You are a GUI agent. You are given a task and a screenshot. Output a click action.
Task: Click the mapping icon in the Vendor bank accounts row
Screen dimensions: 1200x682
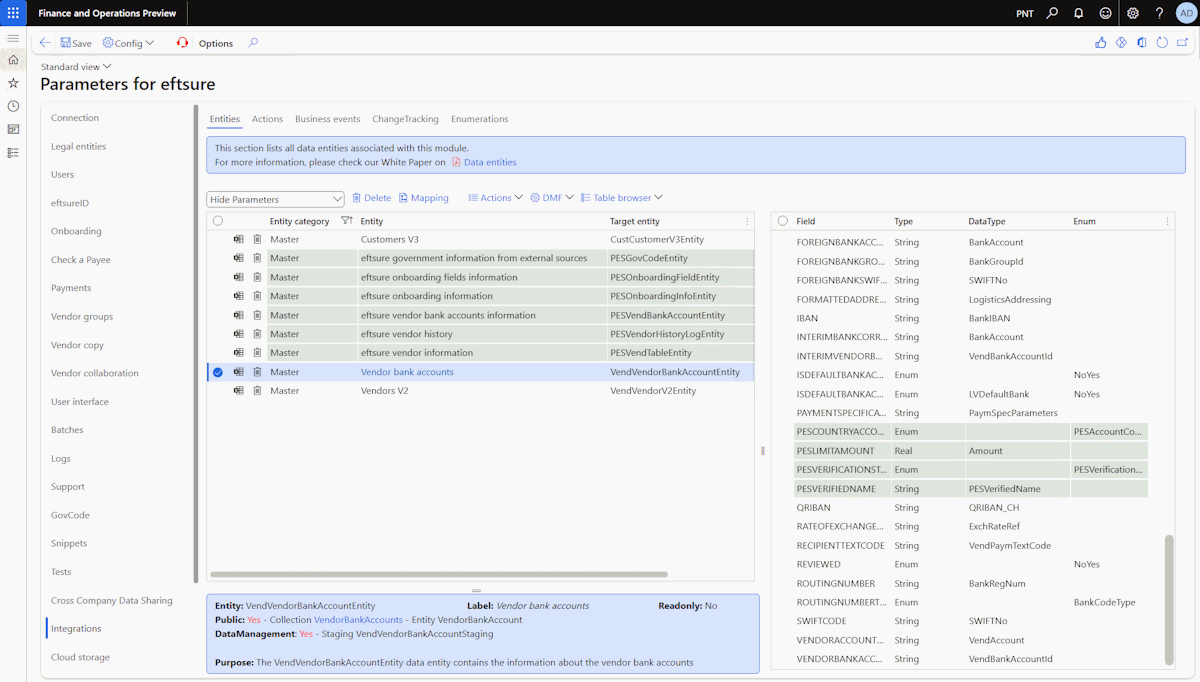(239, 372)
